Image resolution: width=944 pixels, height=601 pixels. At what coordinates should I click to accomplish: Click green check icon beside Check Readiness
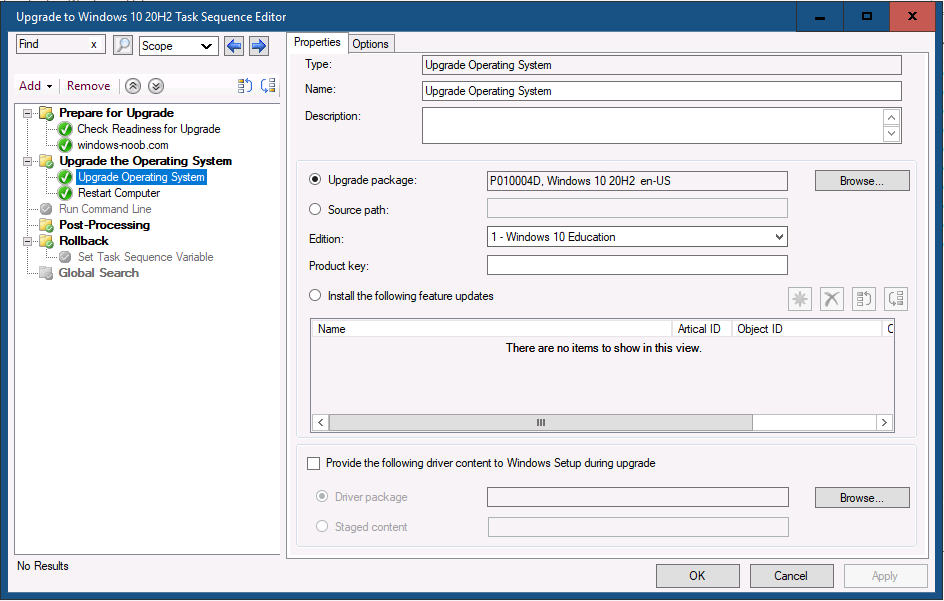click(65, 129)
